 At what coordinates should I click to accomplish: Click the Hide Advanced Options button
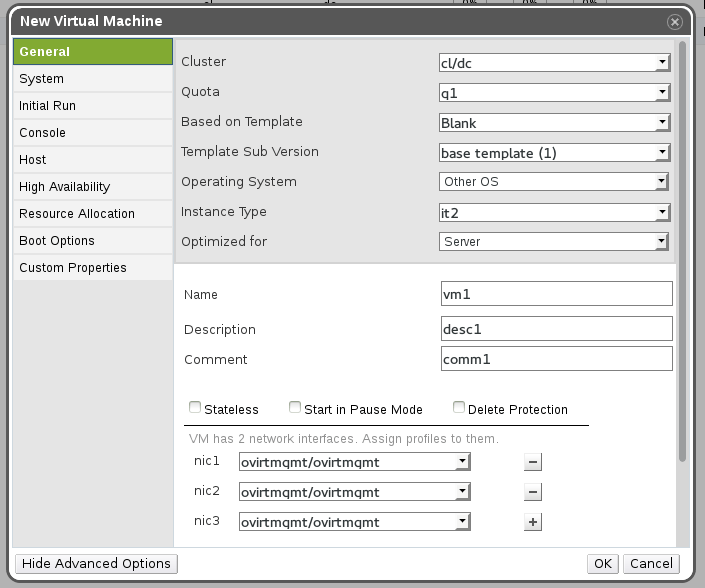[96, 564]
